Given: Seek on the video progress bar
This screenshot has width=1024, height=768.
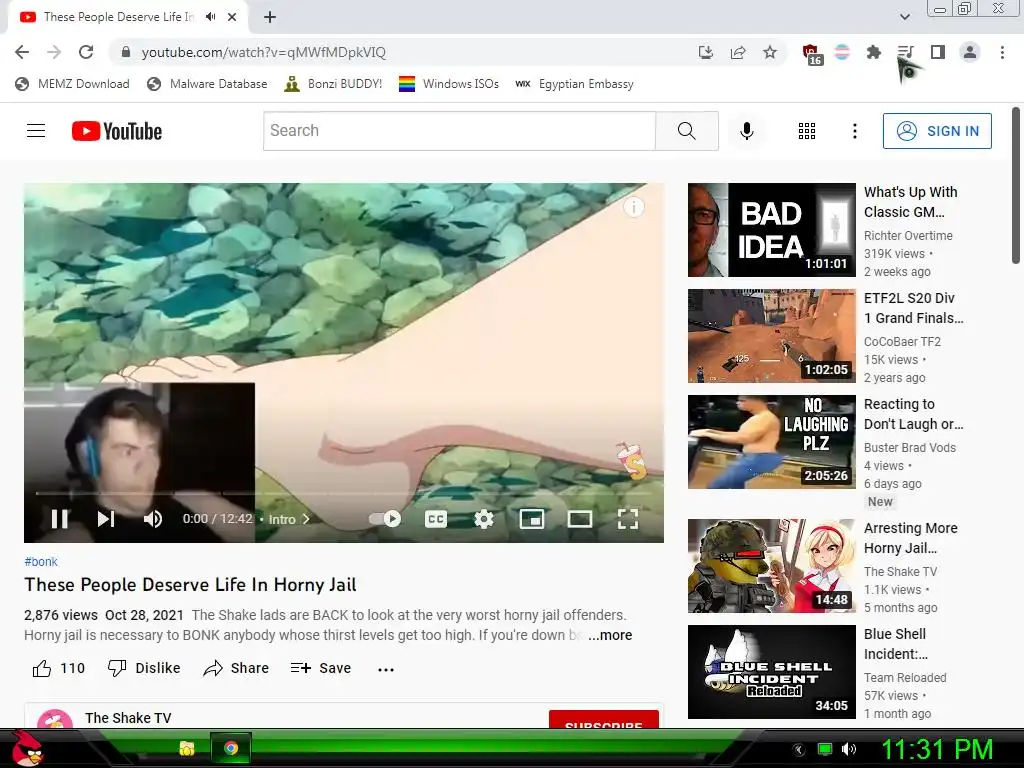Looking at the screenshot, I should 344,494.
